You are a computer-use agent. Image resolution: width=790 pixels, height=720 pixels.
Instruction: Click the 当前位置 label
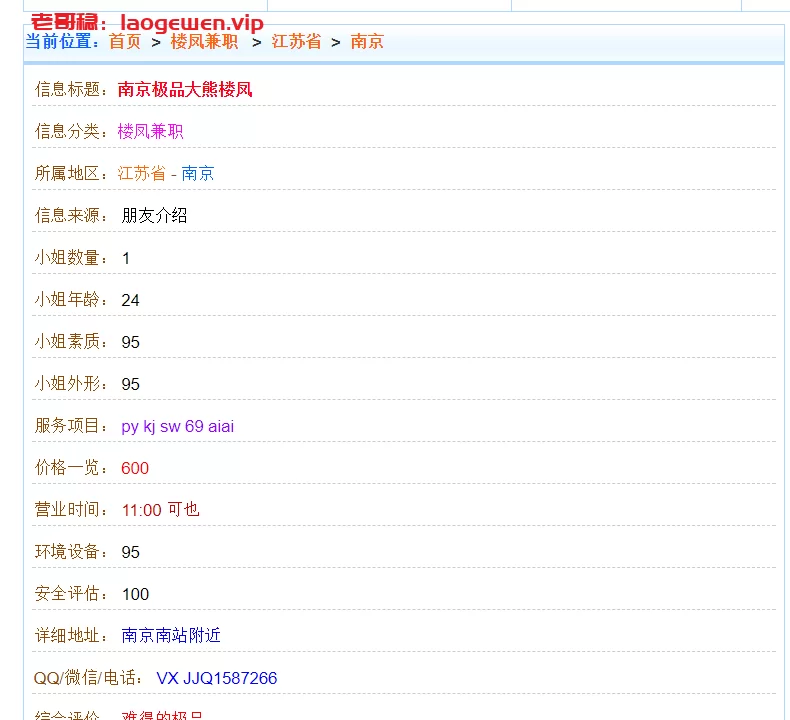point(60,42)
